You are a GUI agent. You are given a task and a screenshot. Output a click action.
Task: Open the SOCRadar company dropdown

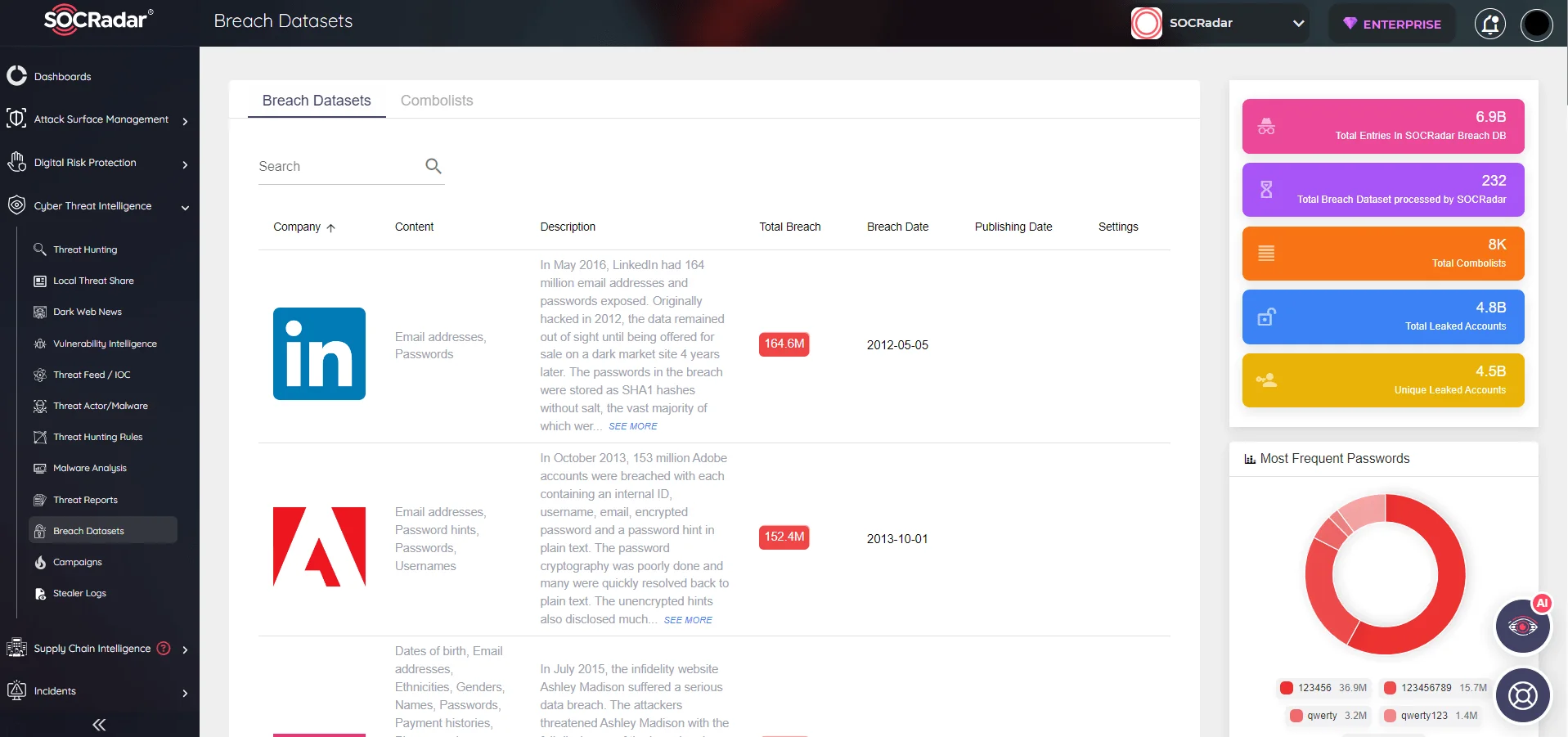[x=1219, y=23]
